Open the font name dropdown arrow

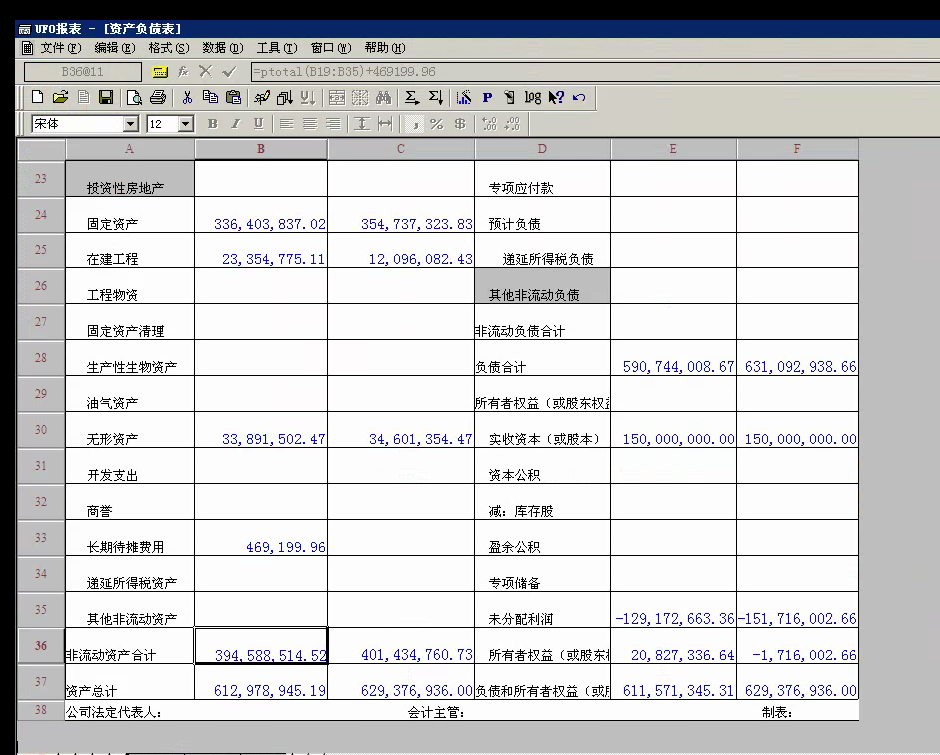coord(131,124)
